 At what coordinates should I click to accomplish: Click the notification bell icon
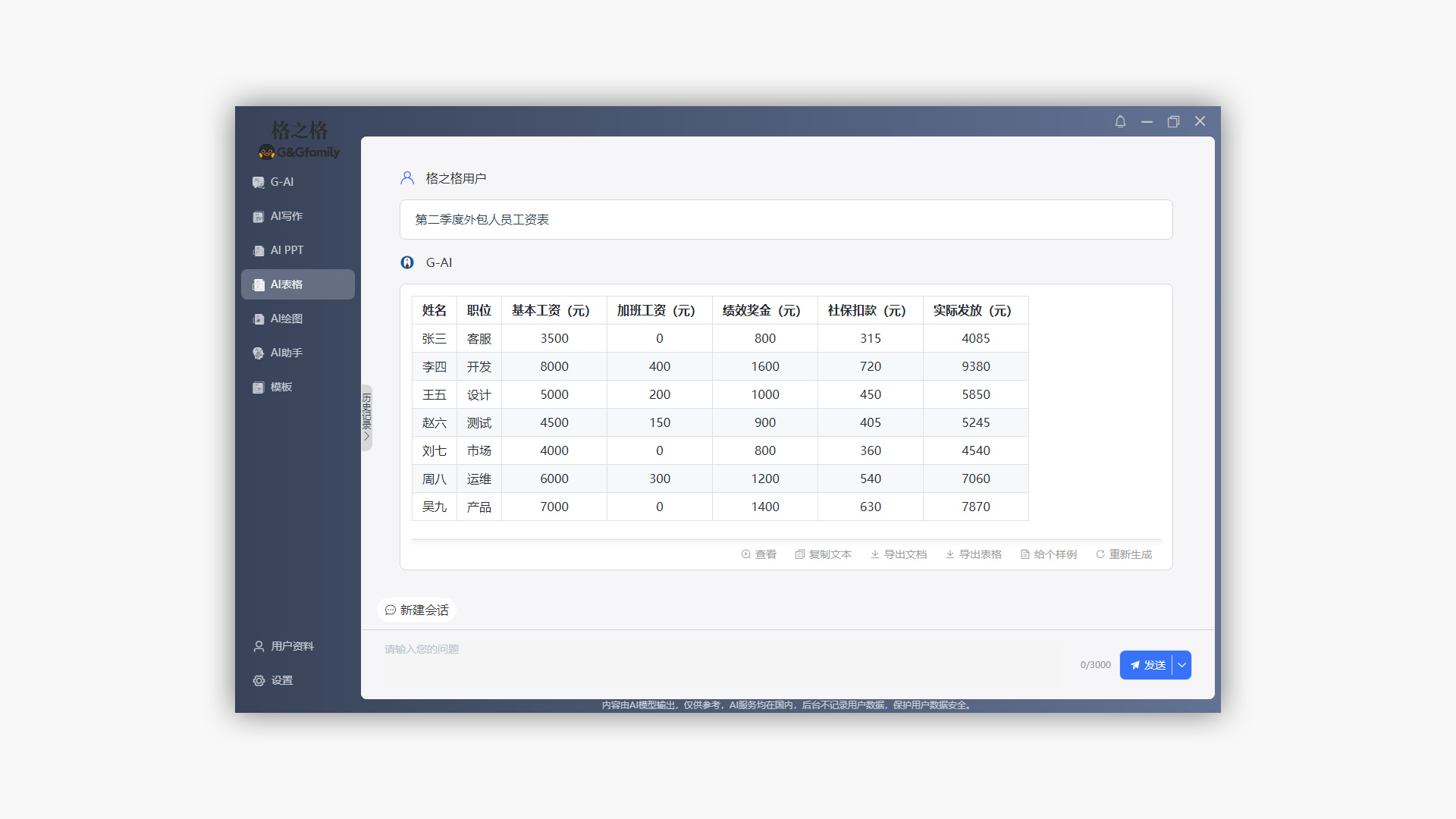point(1120,121)
